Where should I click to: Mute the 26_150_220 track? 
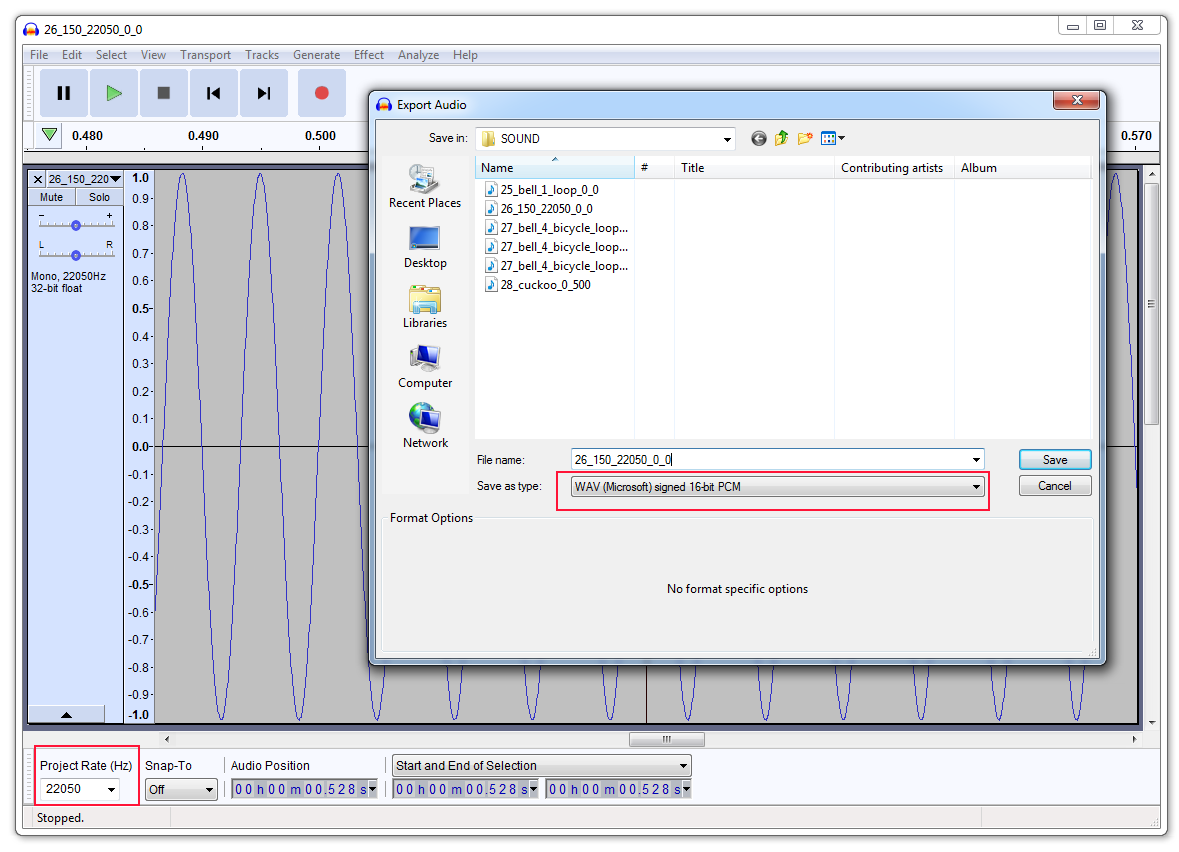coord(52,197)
